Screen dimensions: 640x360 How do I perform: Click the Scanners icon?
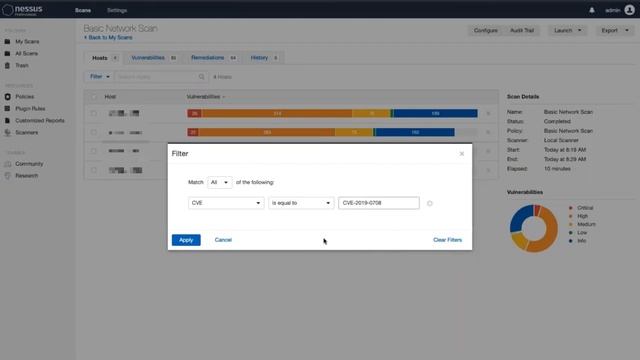[x=7, y=132]
